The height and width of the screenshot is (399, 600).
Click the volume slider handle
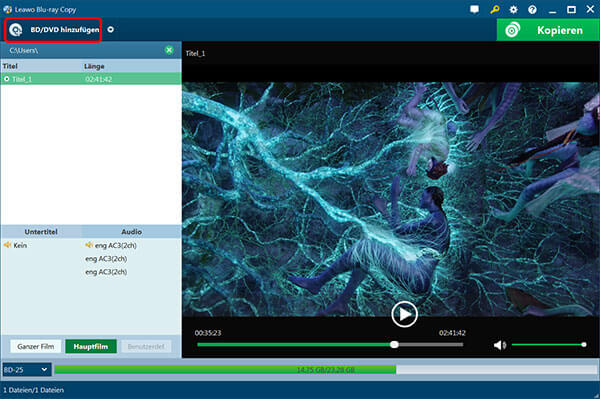(584, 345)
